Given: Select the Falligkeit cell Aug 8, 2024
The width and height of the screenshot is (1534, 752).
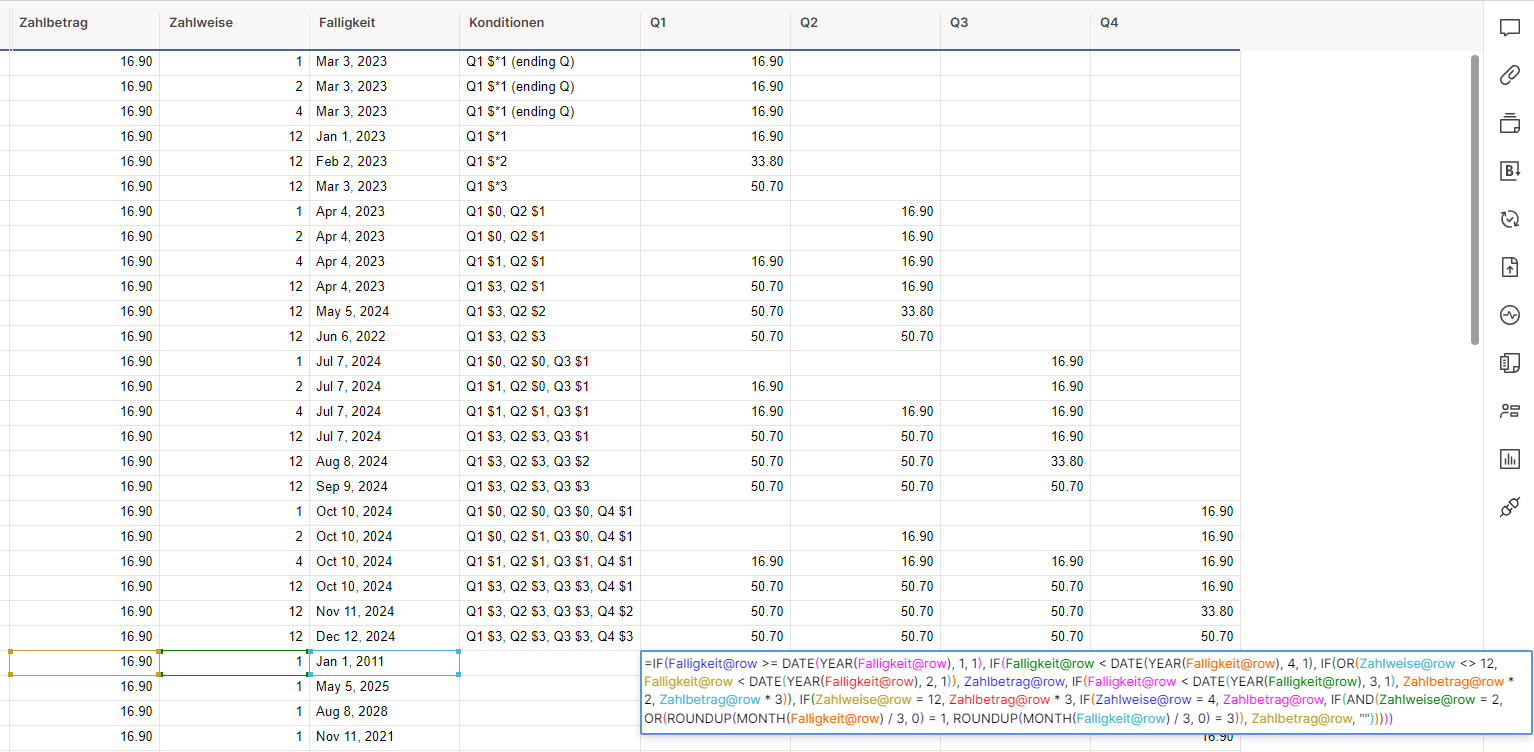Looking at the screenshot, I should pyautogui.click(x=385, y=461).
